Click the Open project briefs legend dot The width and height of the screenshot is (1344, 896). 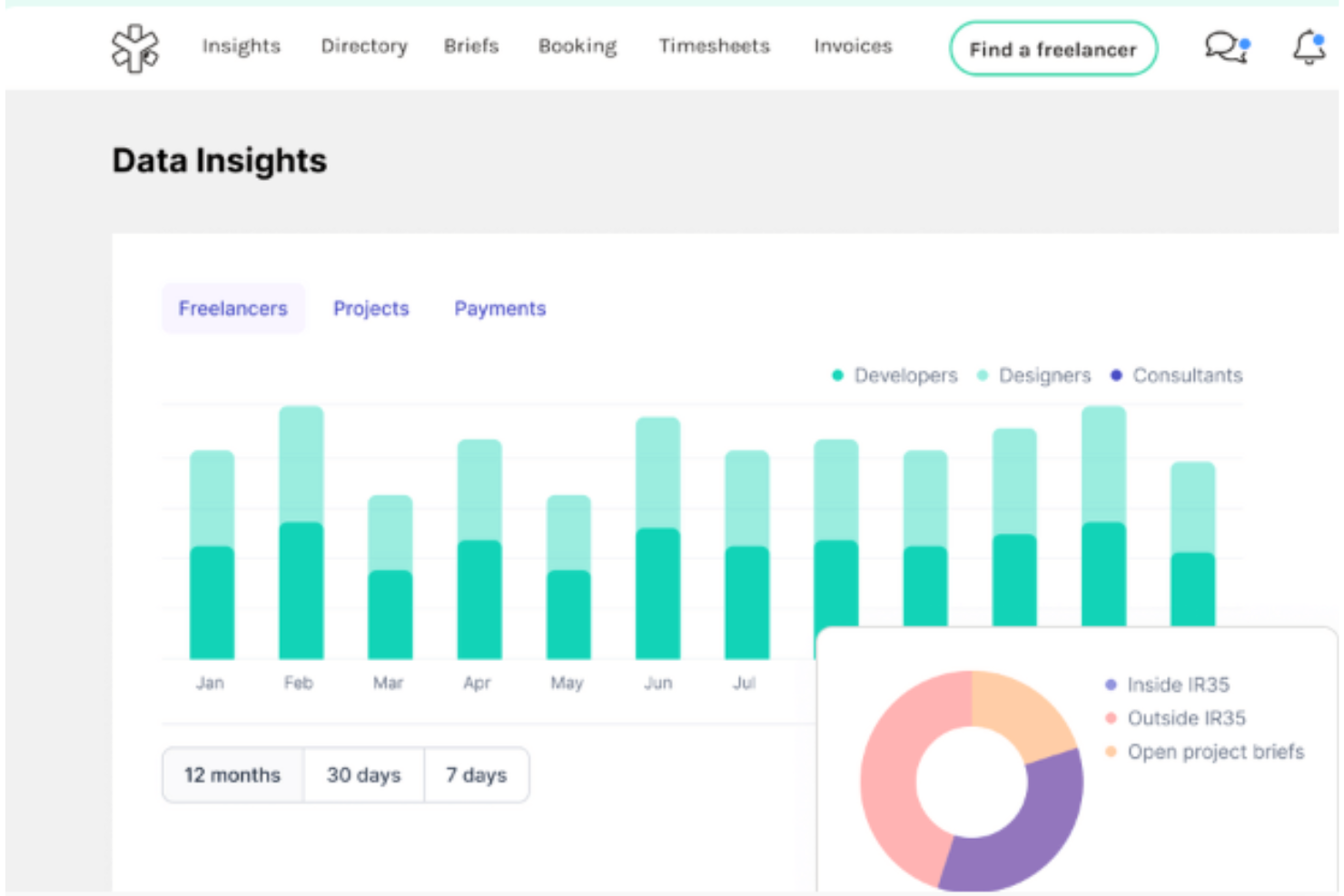point(1109,752)
